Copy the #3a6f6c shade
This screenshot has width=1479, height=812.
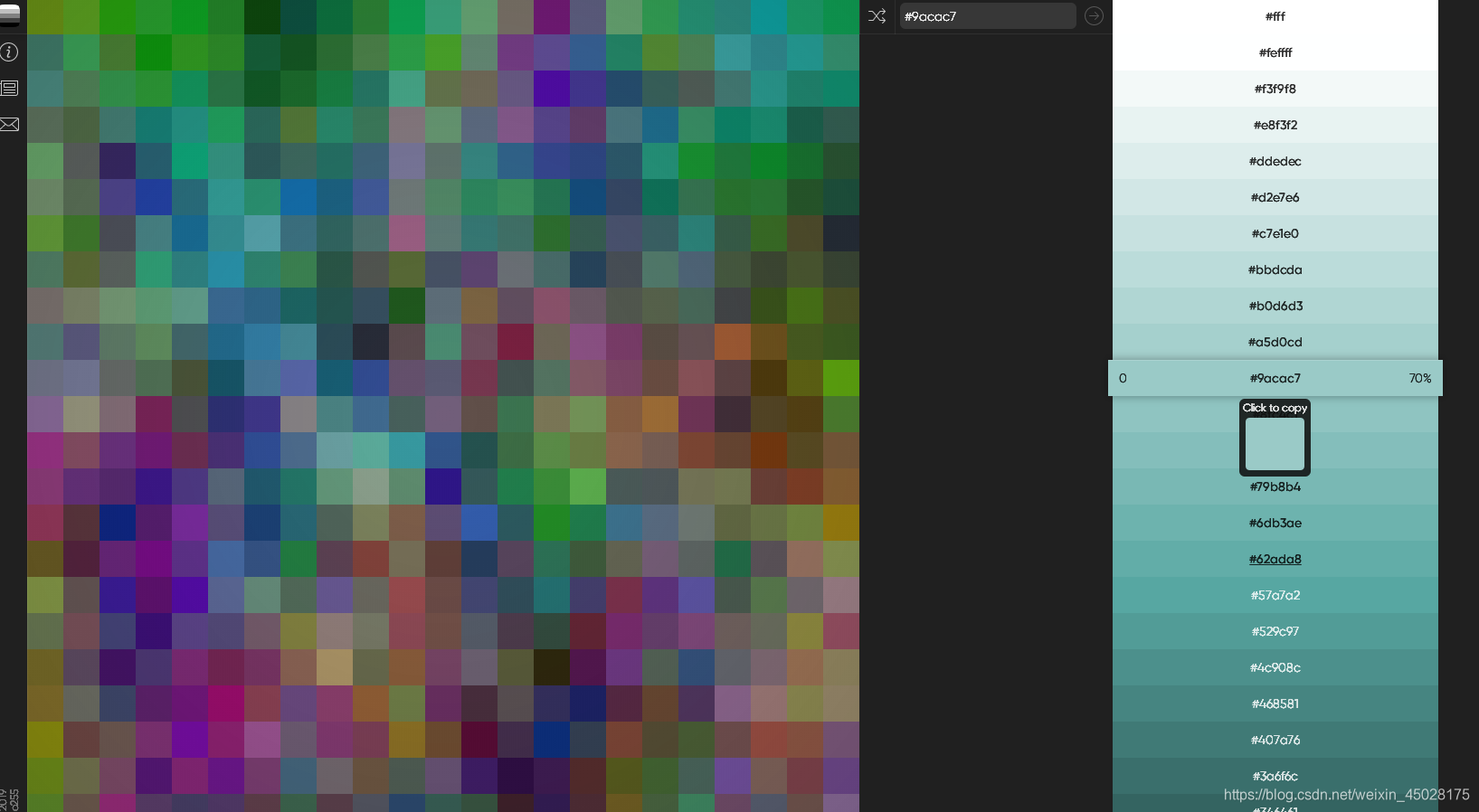click(x=1275, y=776)
